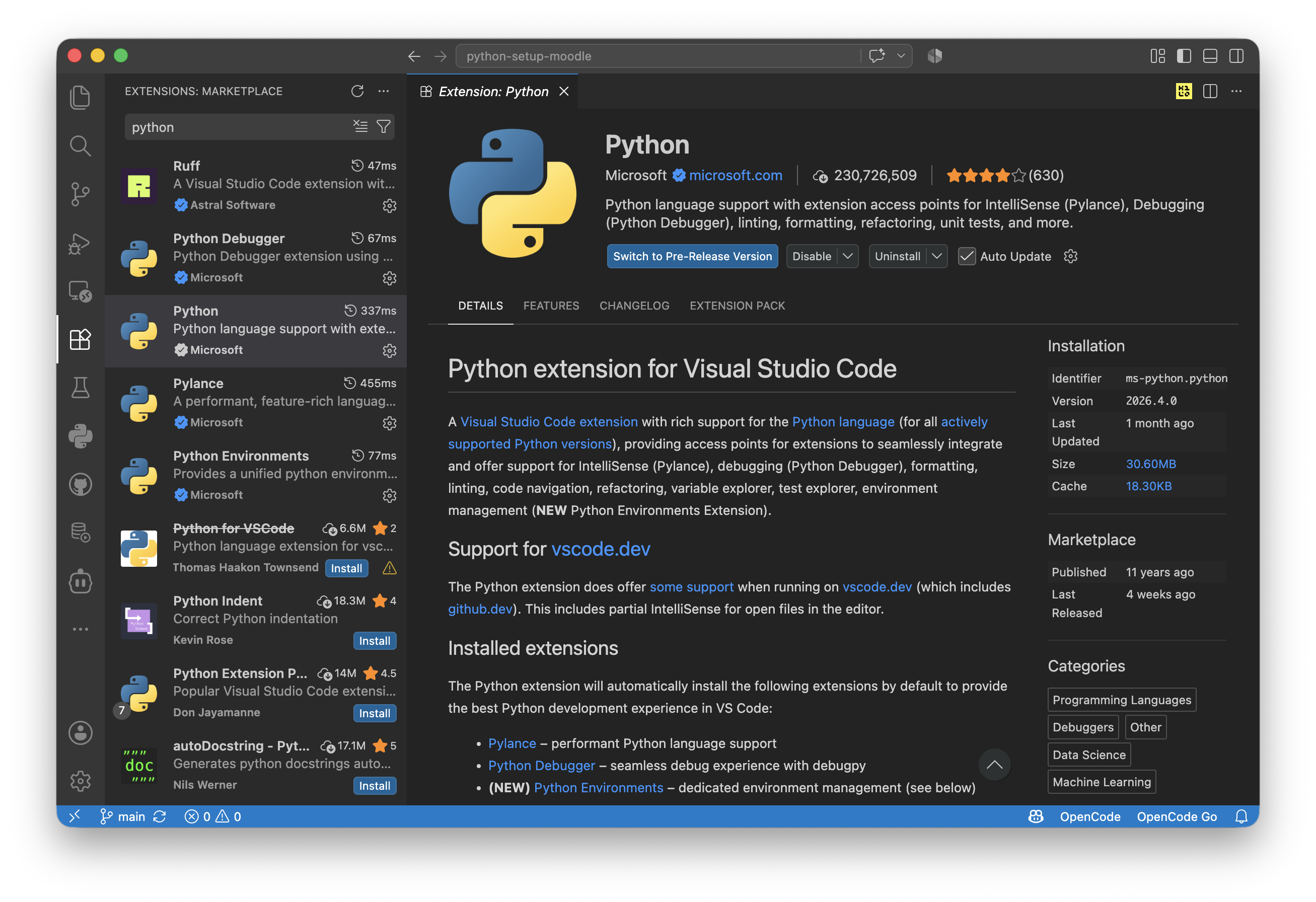Click the Machine Learning category tag

point(1102,782)
